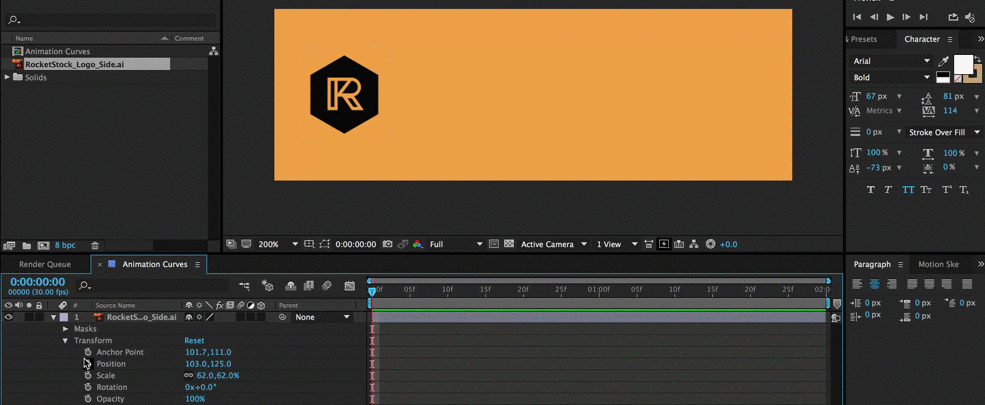Show channel and color management settings
This screenshot has height=405, width=985.
point(418,244)
